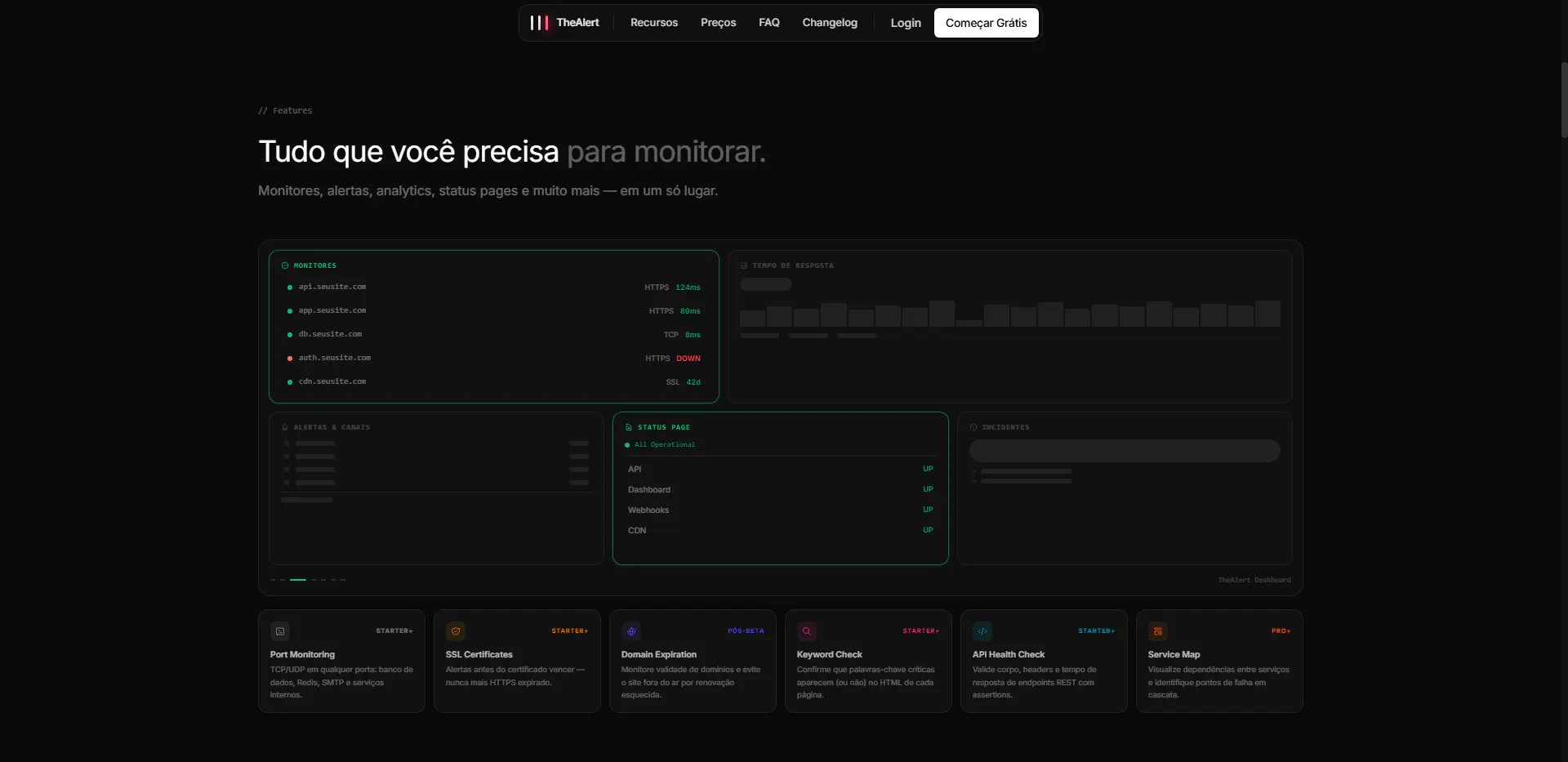Select the last carousel indicator dash
Screen dimensions: 1568x762
click(343, 580)
